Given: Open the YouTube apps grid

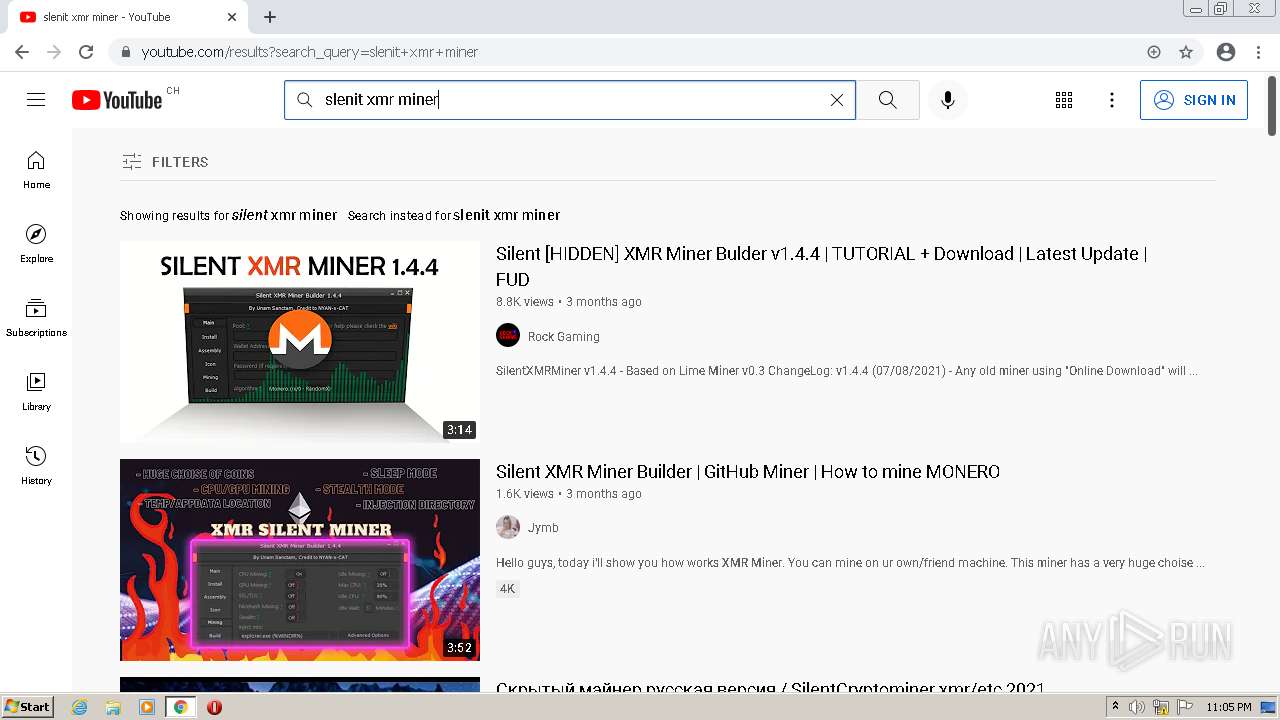Looking at the screenshot, I should point(1064,100).
